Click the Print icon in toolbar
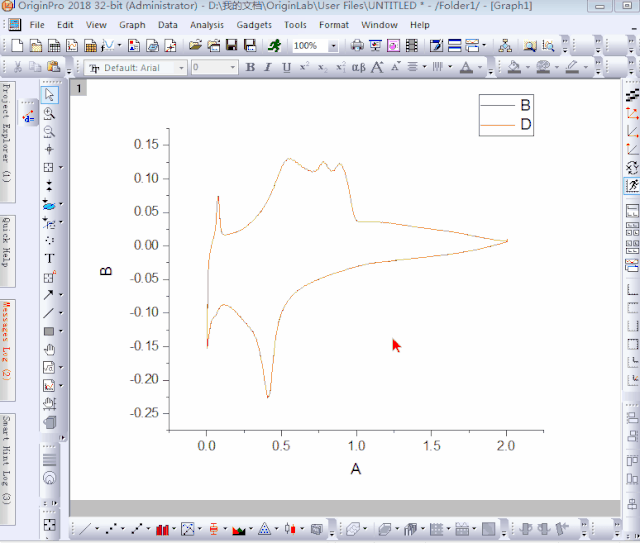The height and width of the screenshot is (543, 640). click(357, 46)
